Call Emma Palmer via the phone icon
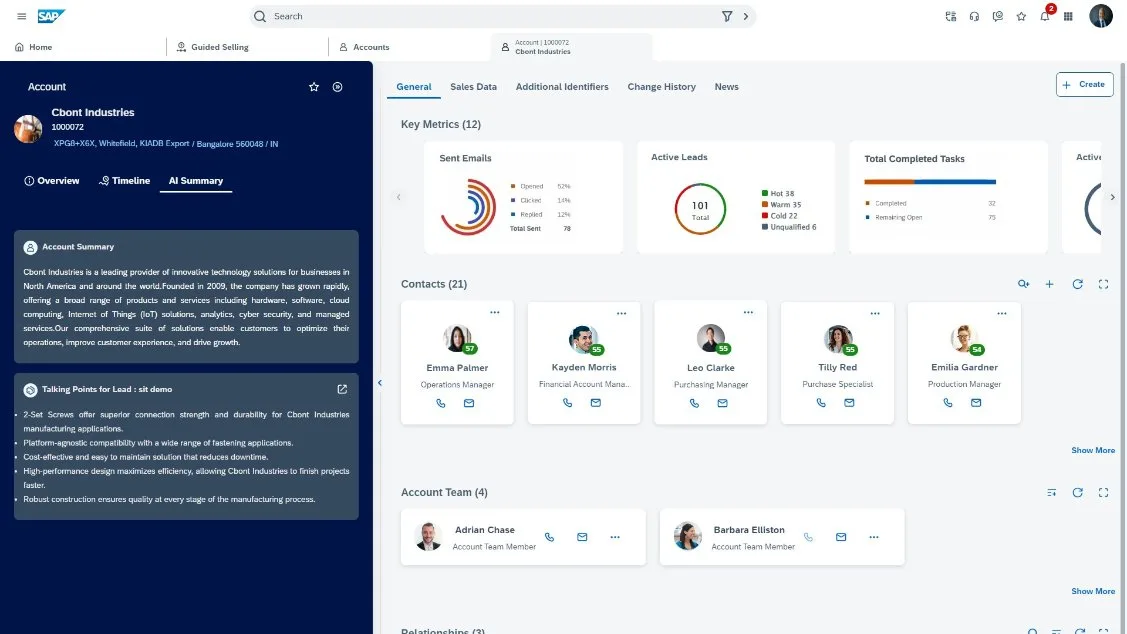The width and height of the screenshot is (1127, 634). point(440,403)
